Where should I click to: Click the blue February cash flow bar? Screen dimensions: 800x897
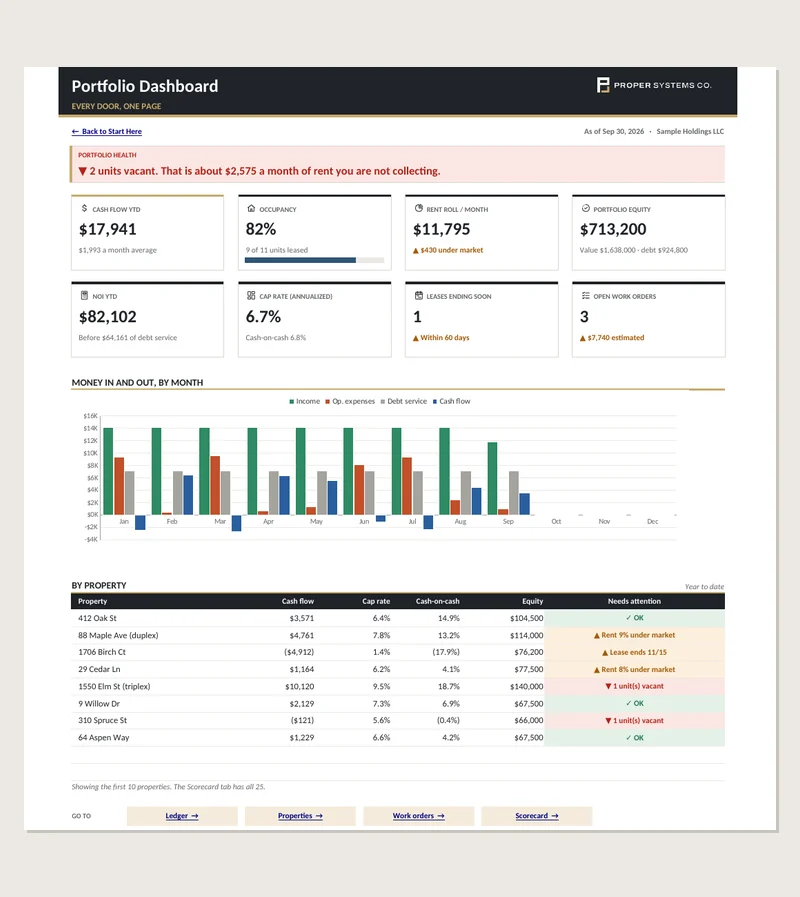pos(188,495)
